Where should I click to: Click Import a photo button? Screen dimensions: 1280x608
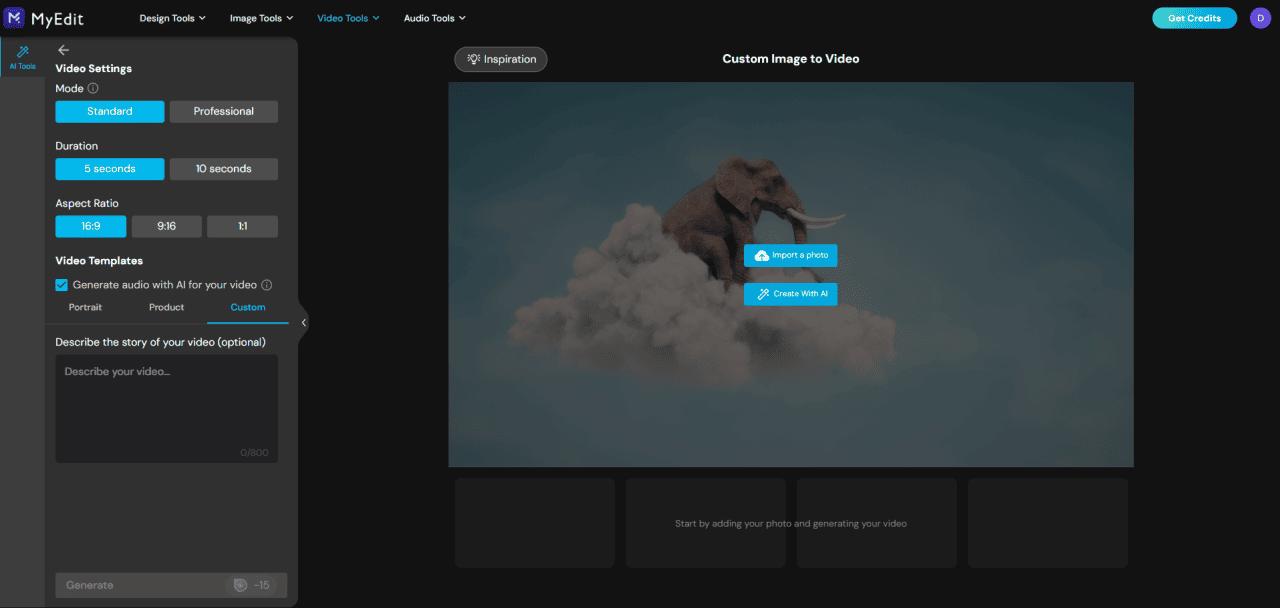tap(790, 255)
